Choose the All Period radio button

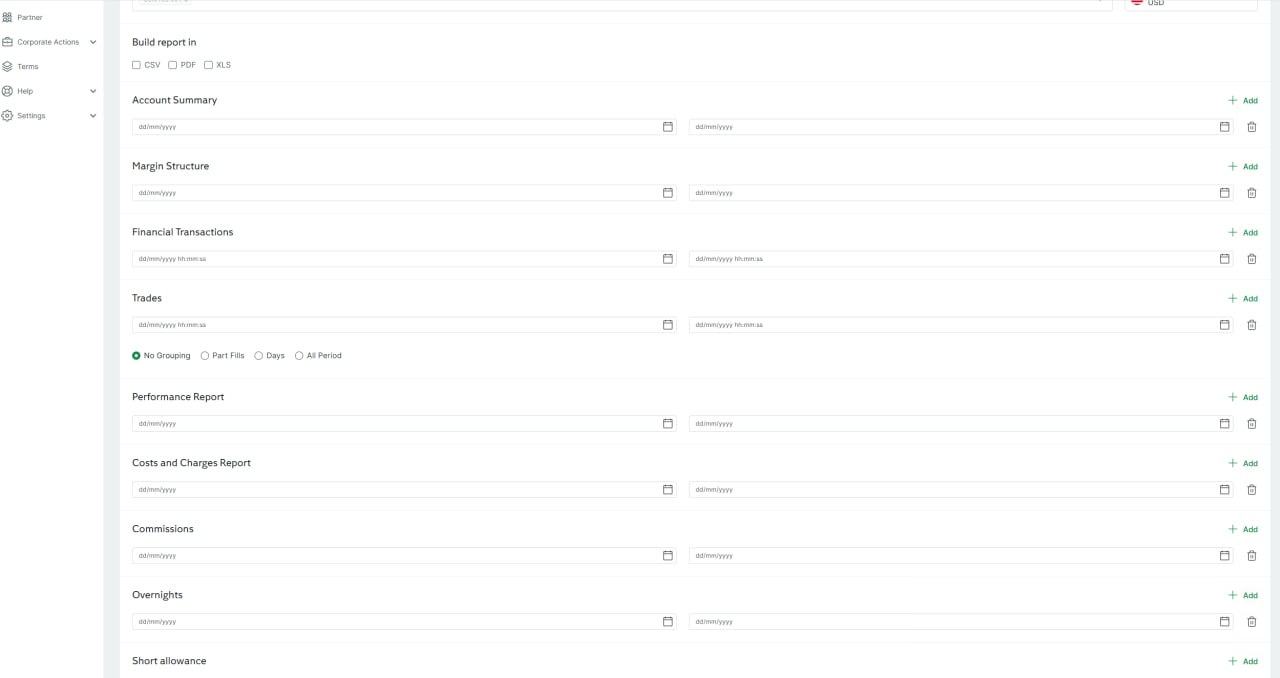tap(299, 356)
